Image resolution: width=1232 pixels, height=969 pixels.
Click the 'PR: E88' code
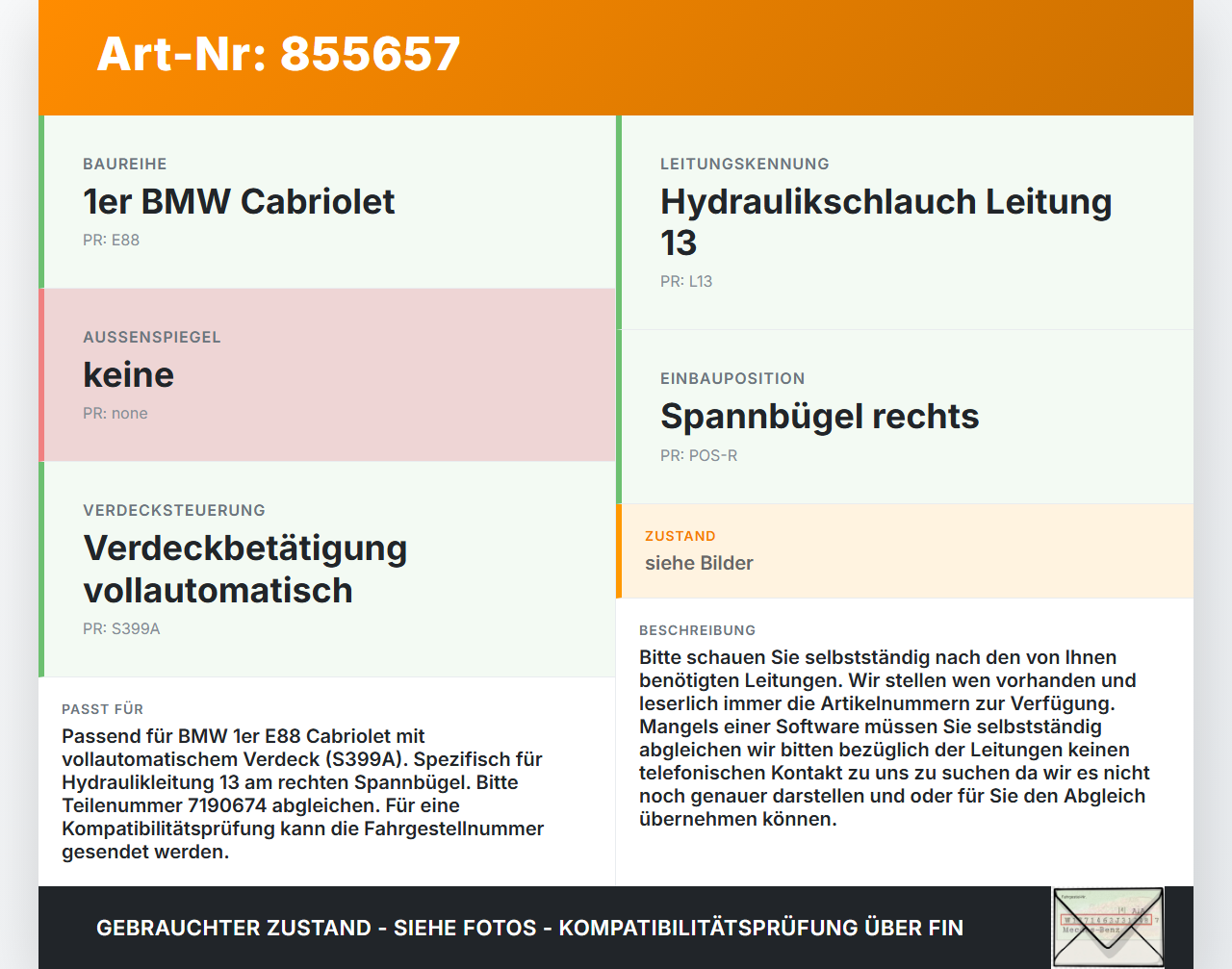click(x=111, y=240)
